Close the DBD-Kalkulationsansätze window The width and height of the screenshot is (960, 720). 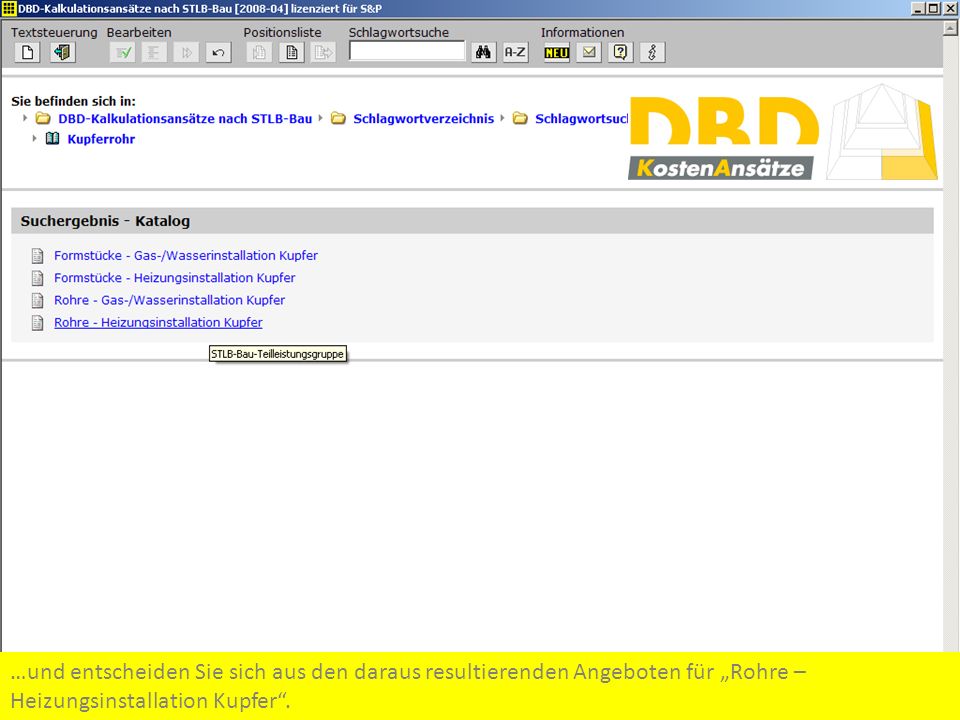tap(949, 9)
